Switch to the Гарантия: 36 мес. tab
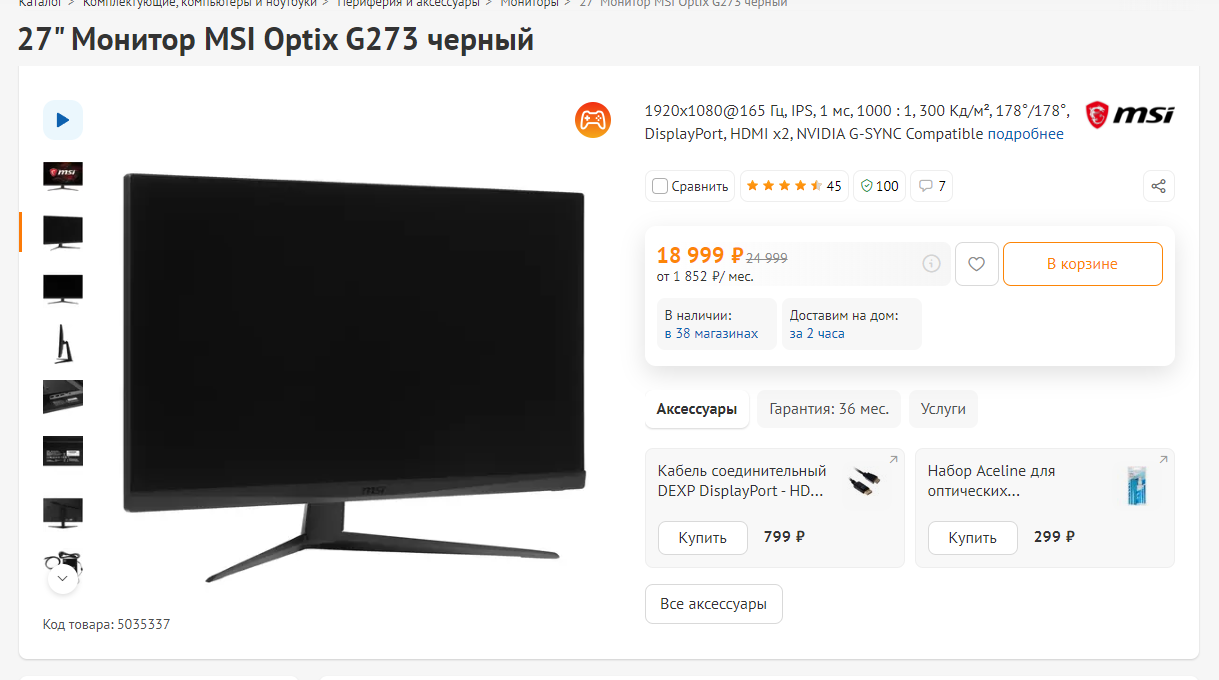Image resolution: width=1219 pixels, height=680 pixels. (829, 409)
